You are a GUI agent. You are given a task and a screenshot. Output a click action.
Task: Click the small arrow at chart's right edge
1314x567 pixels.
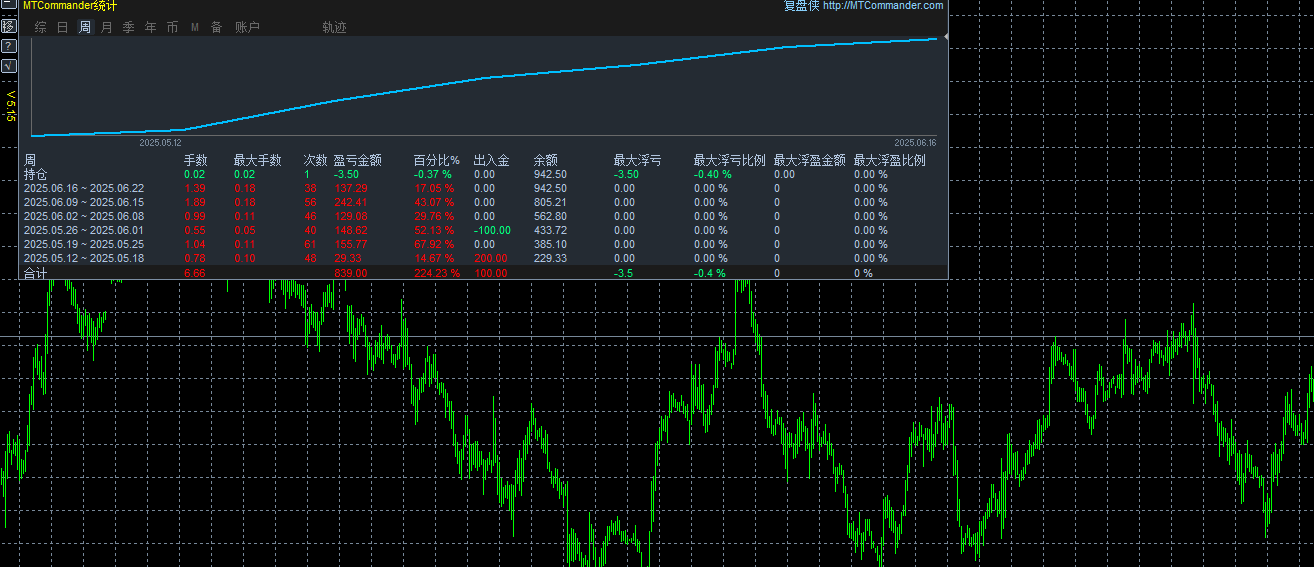coord(945,36)
